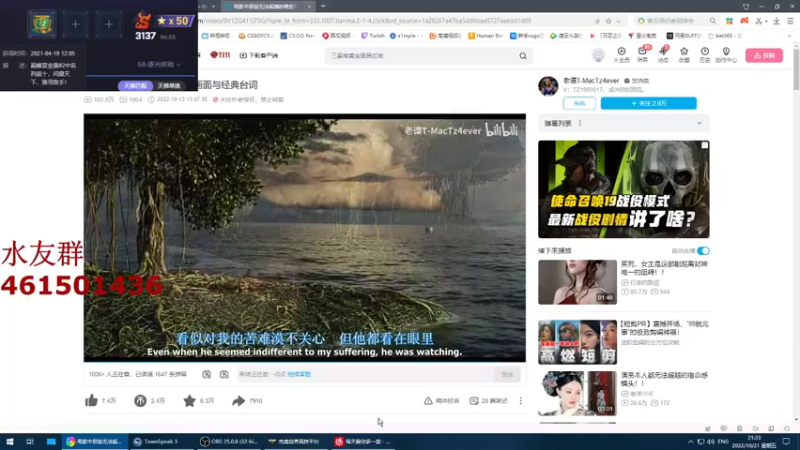Give coins using the coin icon
800x450 pixels.
[140, 401]
